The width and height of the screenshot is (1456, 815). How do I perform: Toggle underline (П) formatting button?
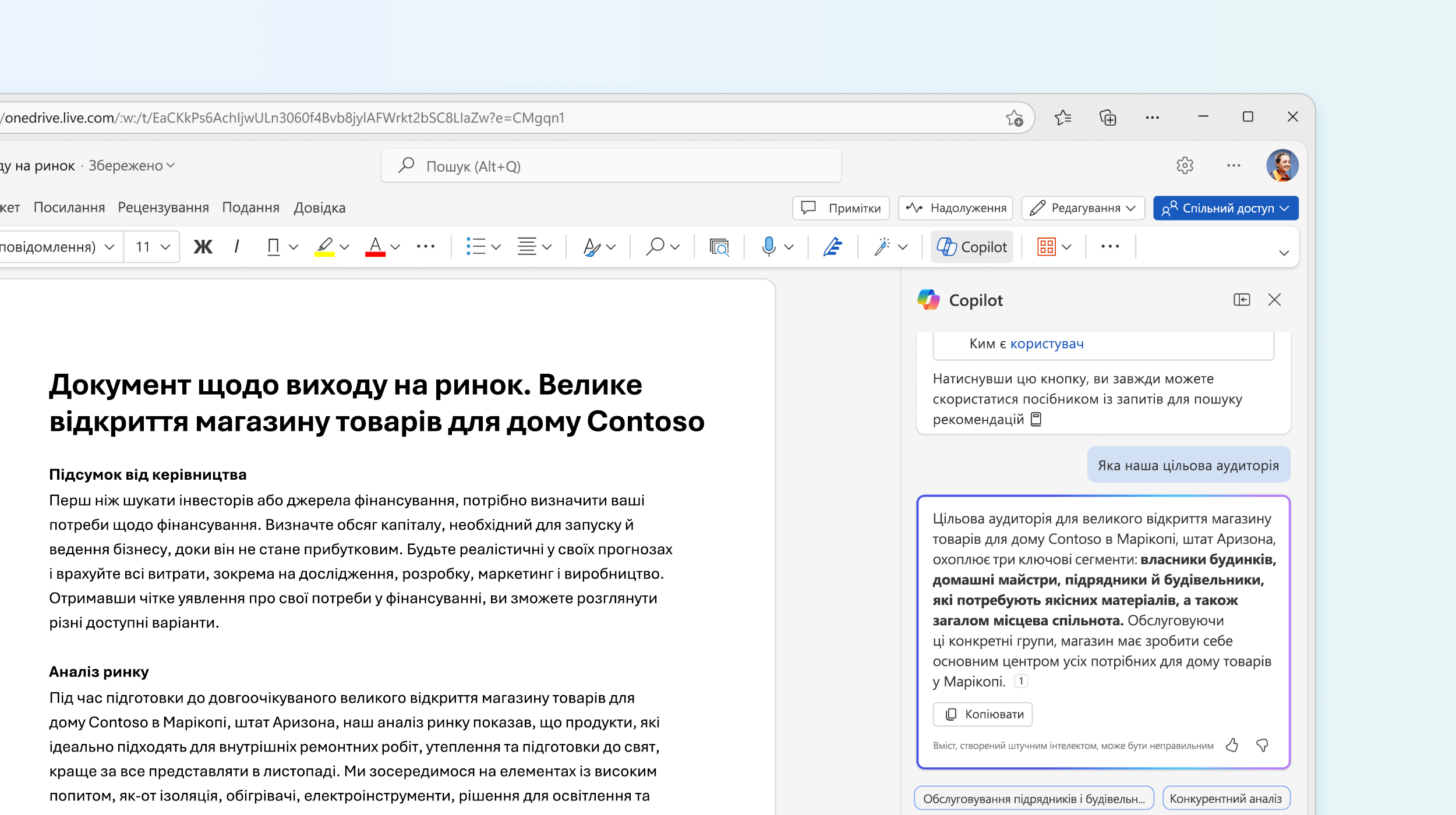[273, 247]
